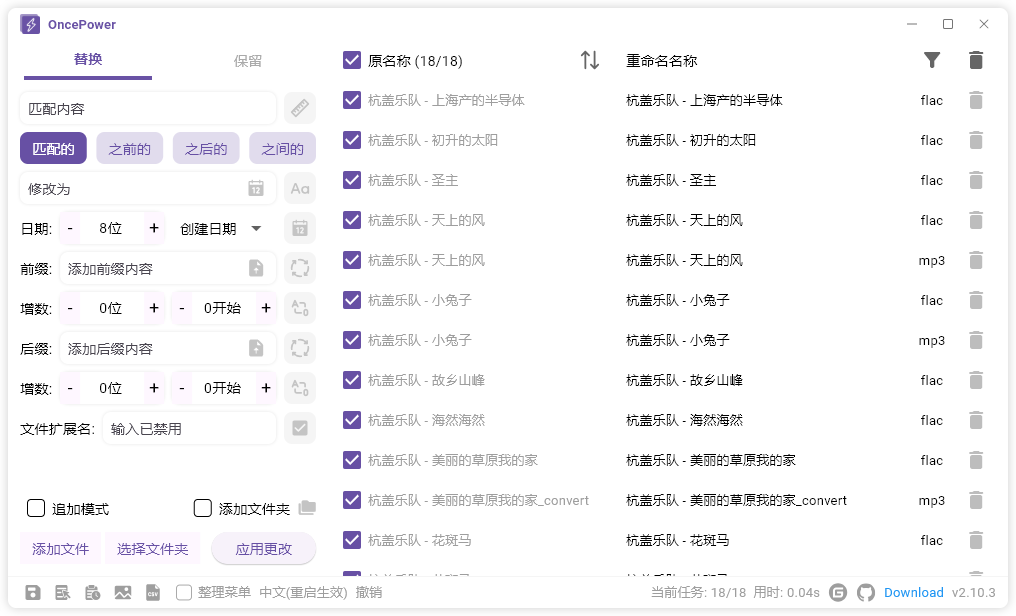Screen dimensions: 1016x616
Task: Open the filter options with the funnel icon
Action: [x=932, y=60]
